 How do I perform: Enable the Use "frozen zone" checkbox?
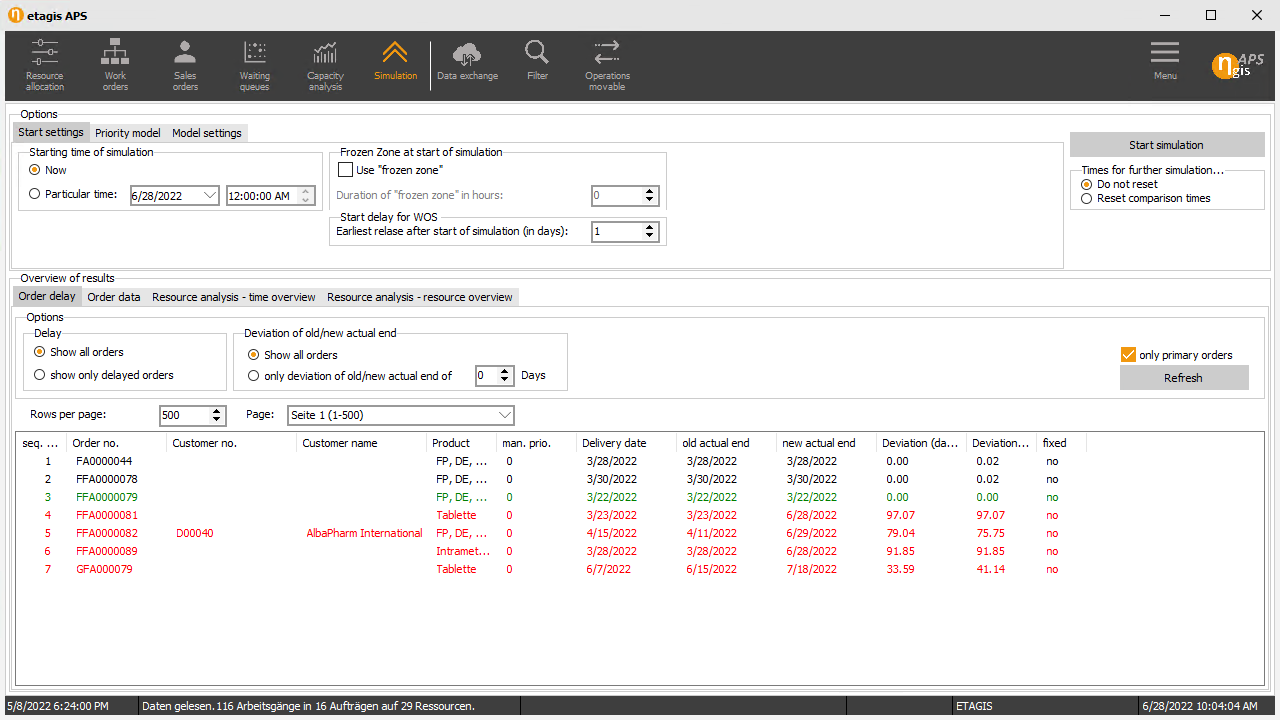[x=346, y=170]
